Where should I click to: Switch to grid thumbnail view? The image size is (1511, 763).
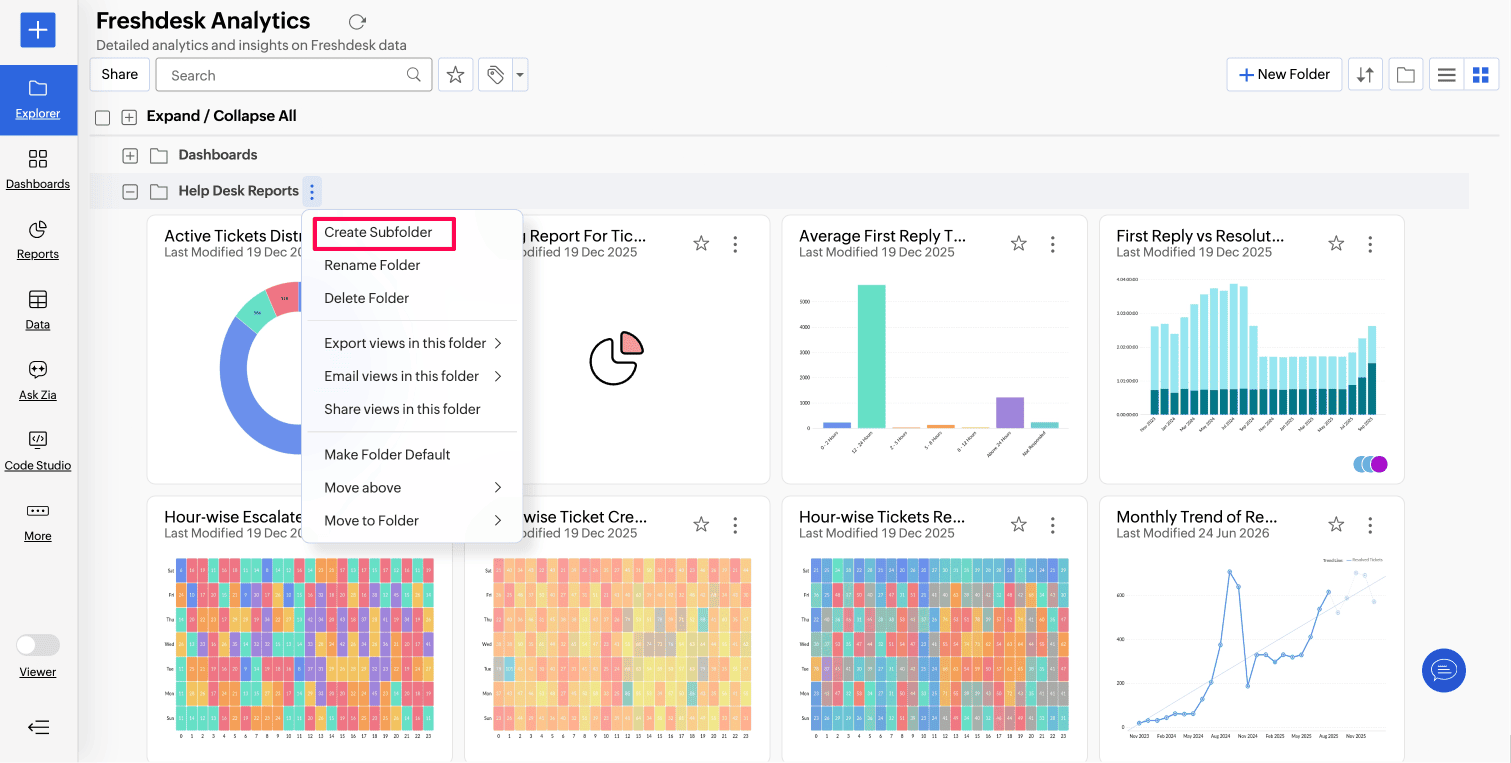point(1481,75)
